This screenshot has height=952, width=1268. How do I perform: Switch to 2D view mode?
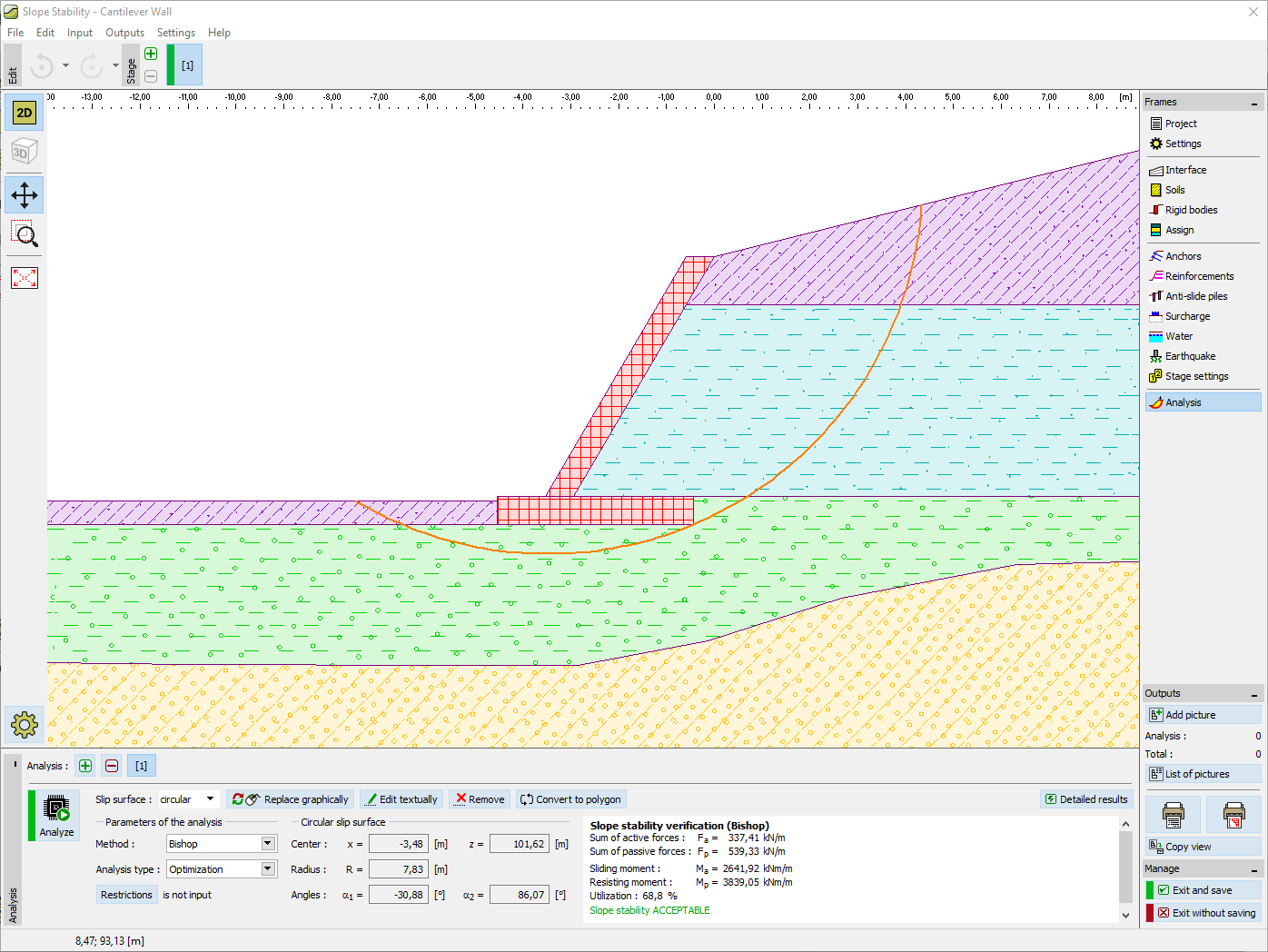coord(24,113)
